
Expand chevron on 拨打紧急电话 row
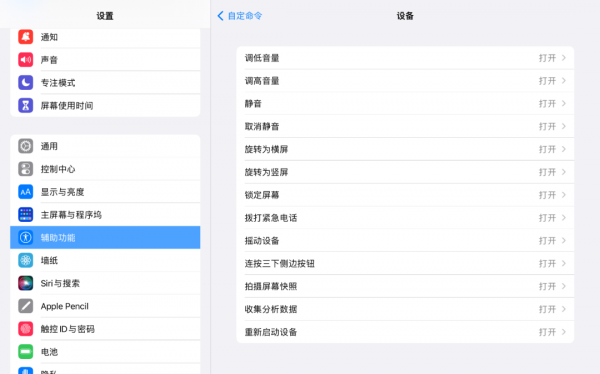pyautogui.click(x=564, y=218)
